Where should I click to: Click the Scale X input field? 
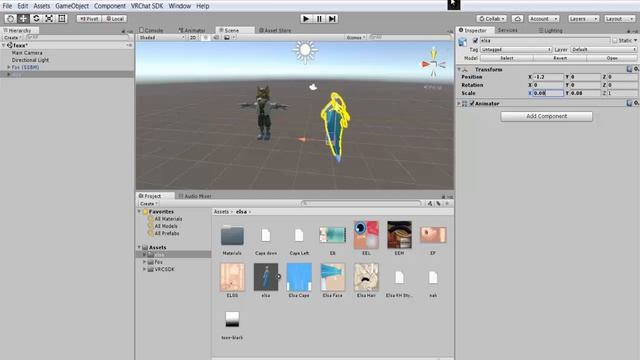(548, 93)
